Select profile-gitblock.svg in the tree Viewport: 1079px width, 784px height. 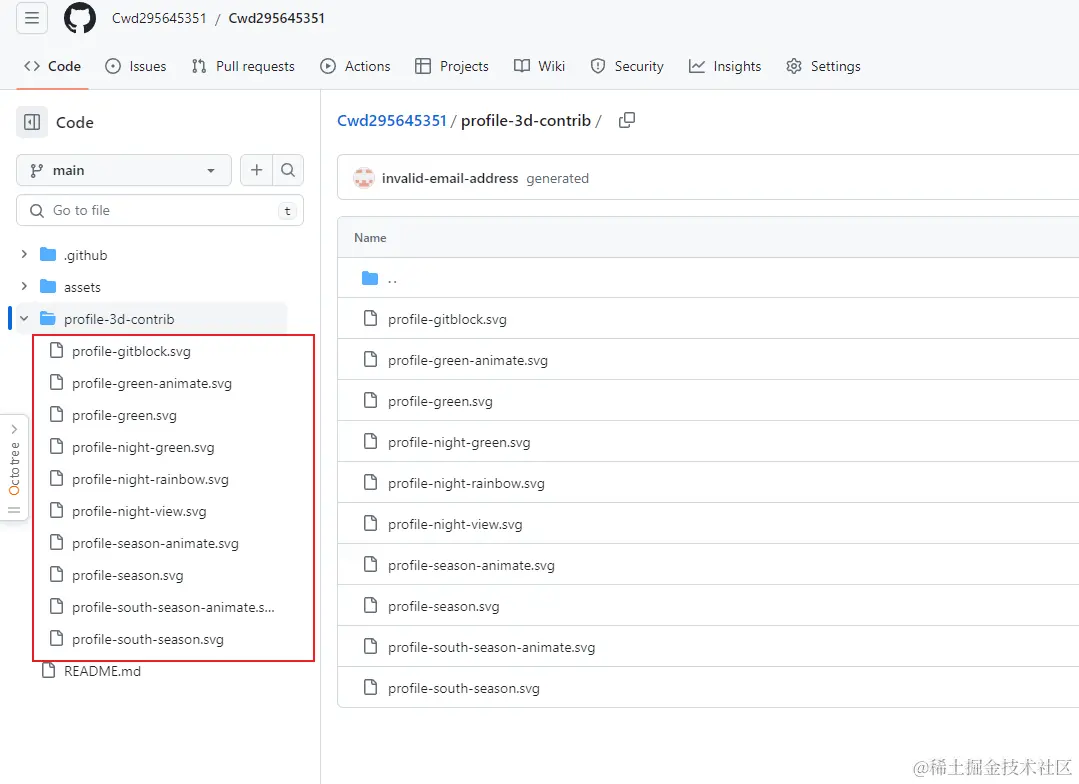(131, 351)
